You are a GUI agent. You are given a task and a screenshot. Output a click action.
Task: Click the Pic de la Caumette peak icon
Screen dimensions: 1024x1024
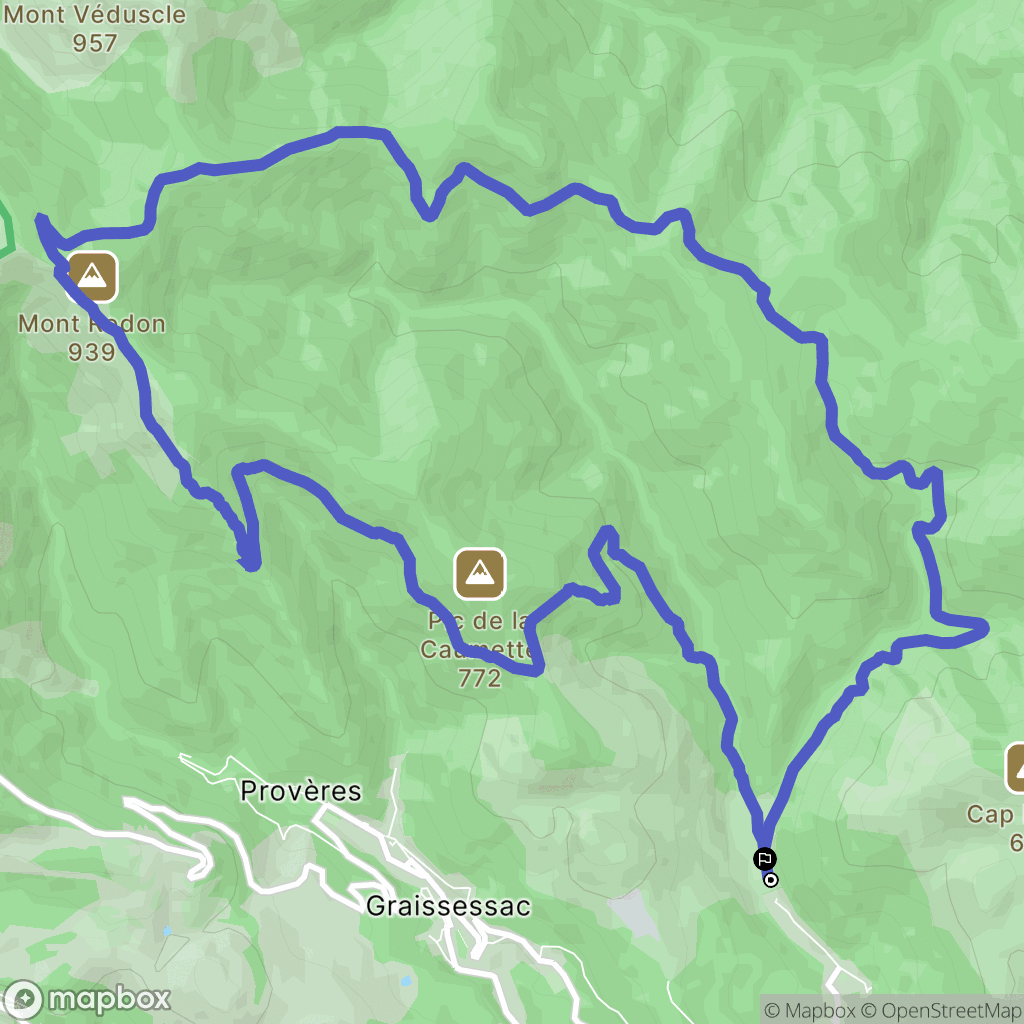coord(480,574)
